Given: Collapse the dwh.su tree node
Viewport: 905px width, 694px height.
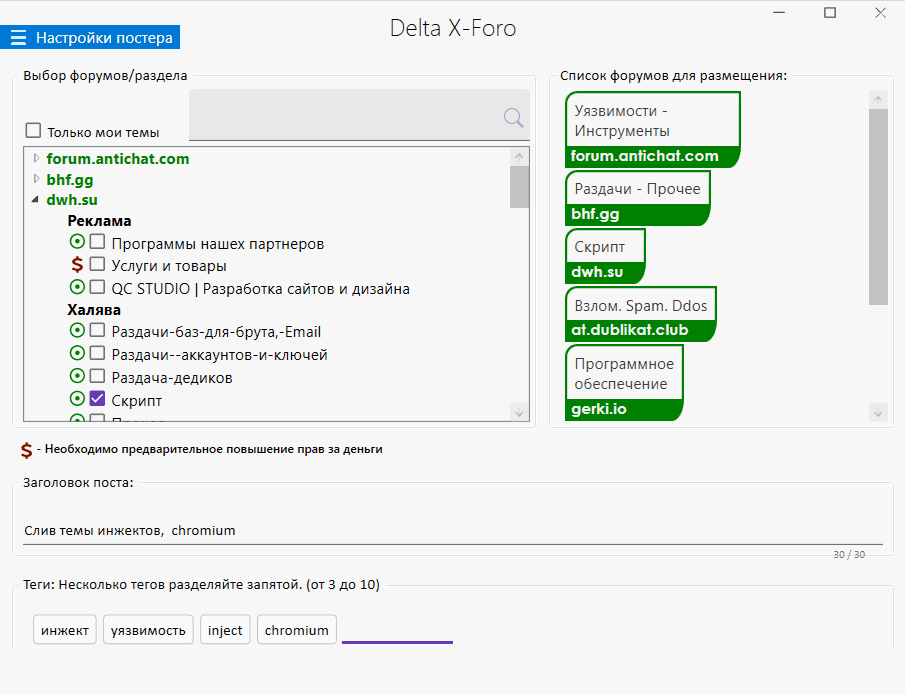Looking at the screenshot, I should 37,200.
